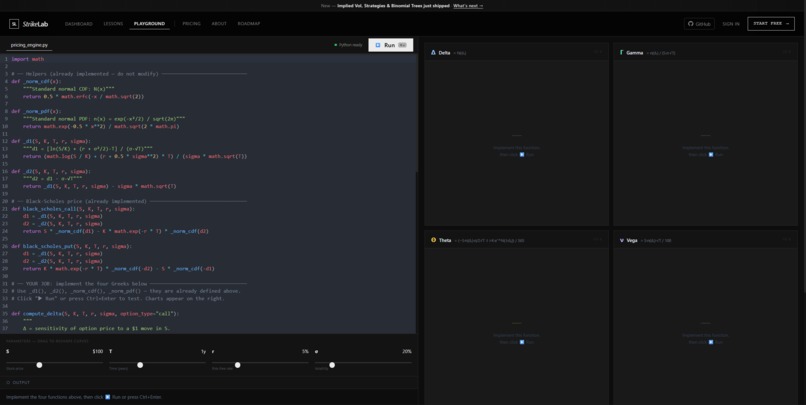Follow the What's next announcement link
Viewport: 806px width, 405px height.
point(468,6)
